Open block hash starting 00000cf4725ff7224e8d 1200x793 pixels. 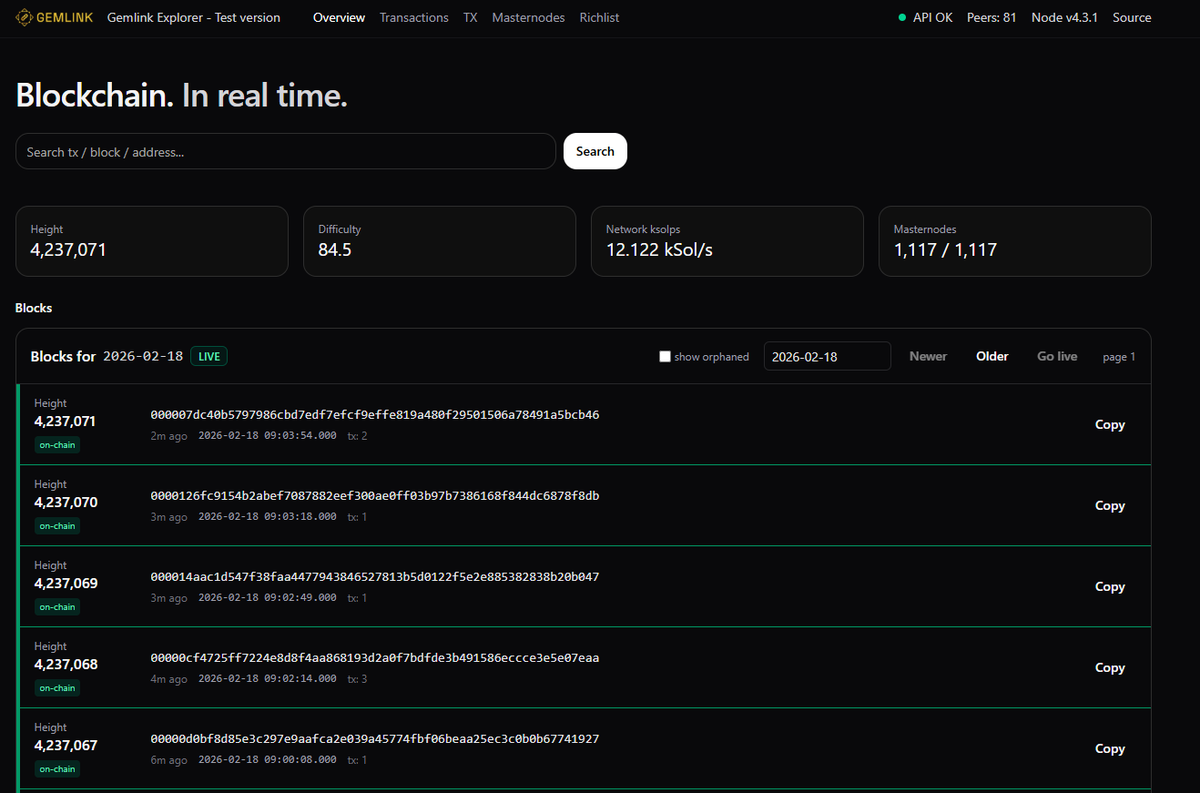point(375,658)
